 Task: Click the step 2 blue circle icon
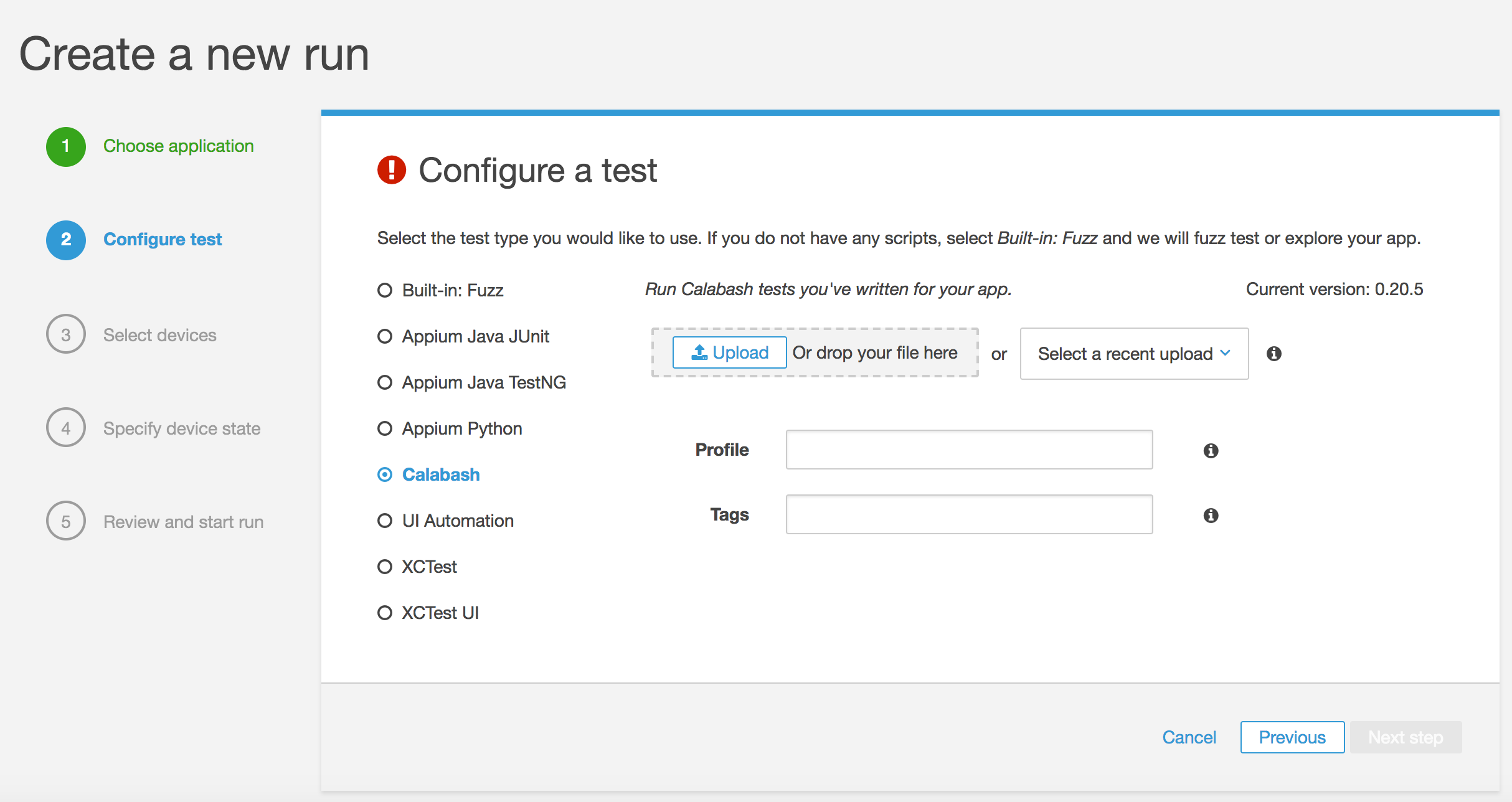point(66,240)
